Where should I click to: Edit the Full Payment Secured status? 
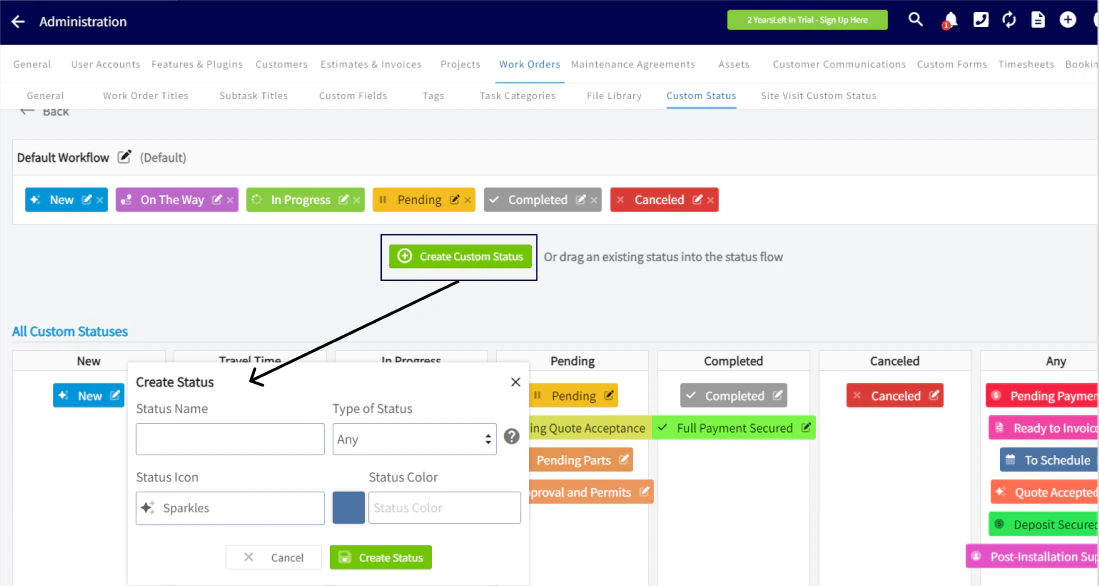click(806, 427)
